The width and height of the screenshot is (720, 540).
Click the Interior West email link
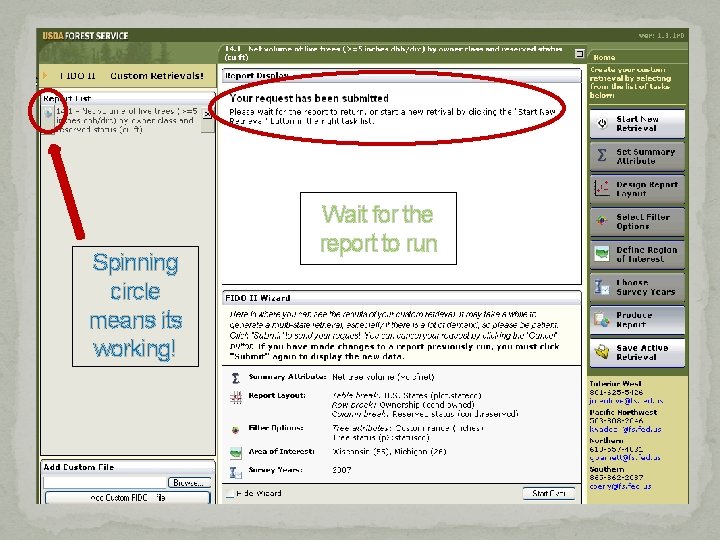coord(626,401)
